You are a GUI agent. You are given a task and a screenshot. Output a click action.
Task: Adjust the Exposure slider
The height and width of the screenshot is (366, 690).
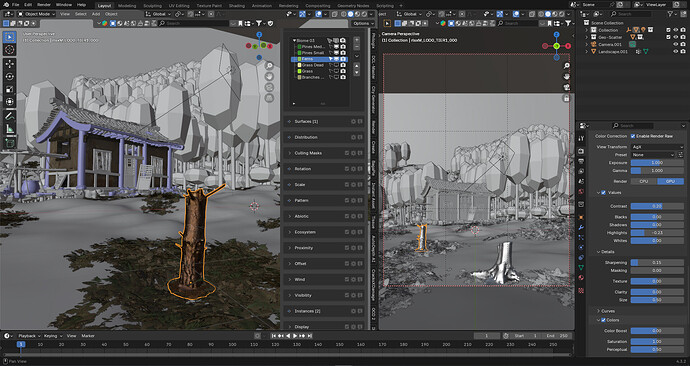(657, 163)
